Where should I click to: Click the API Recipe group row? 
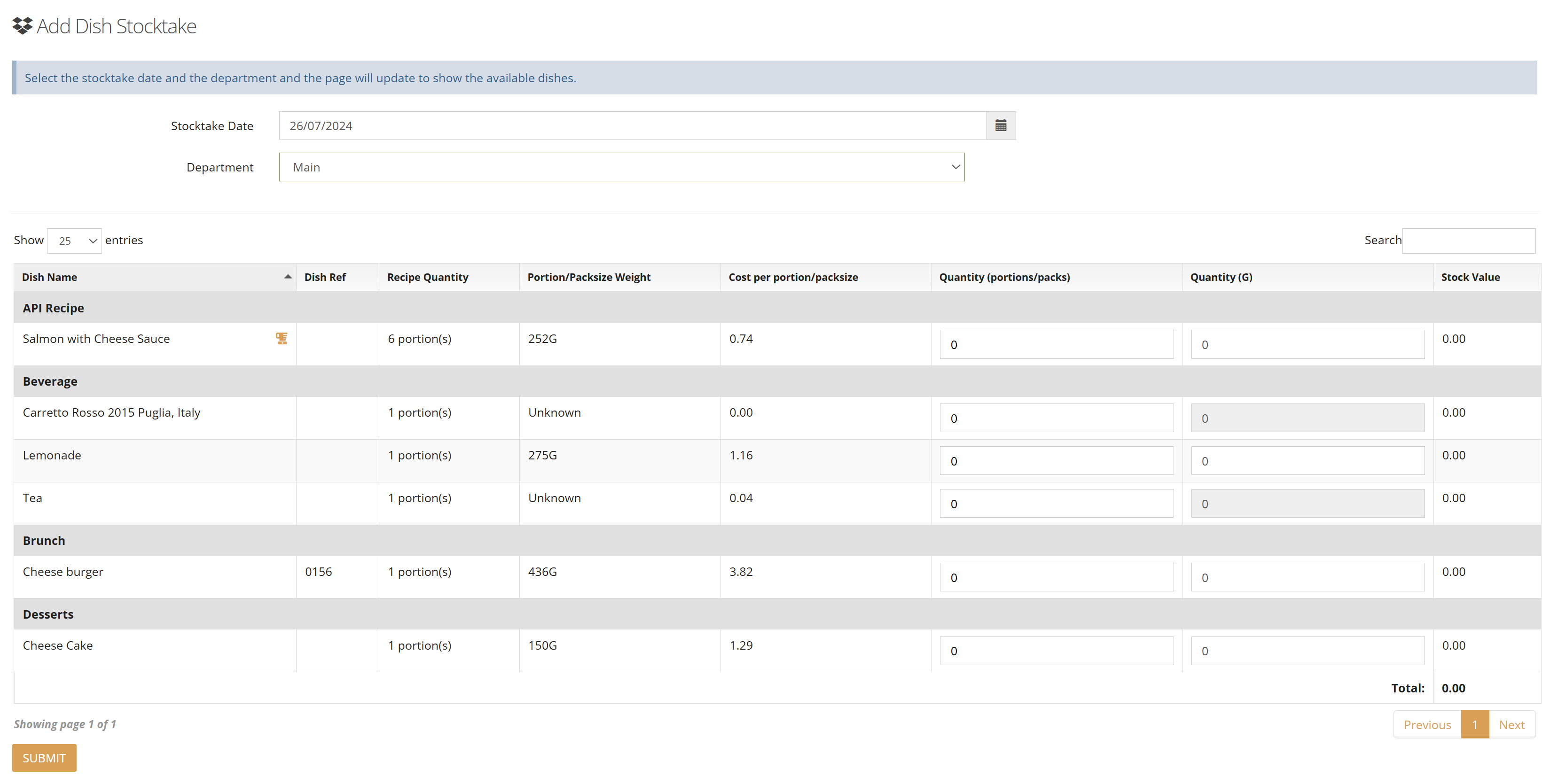777,308
